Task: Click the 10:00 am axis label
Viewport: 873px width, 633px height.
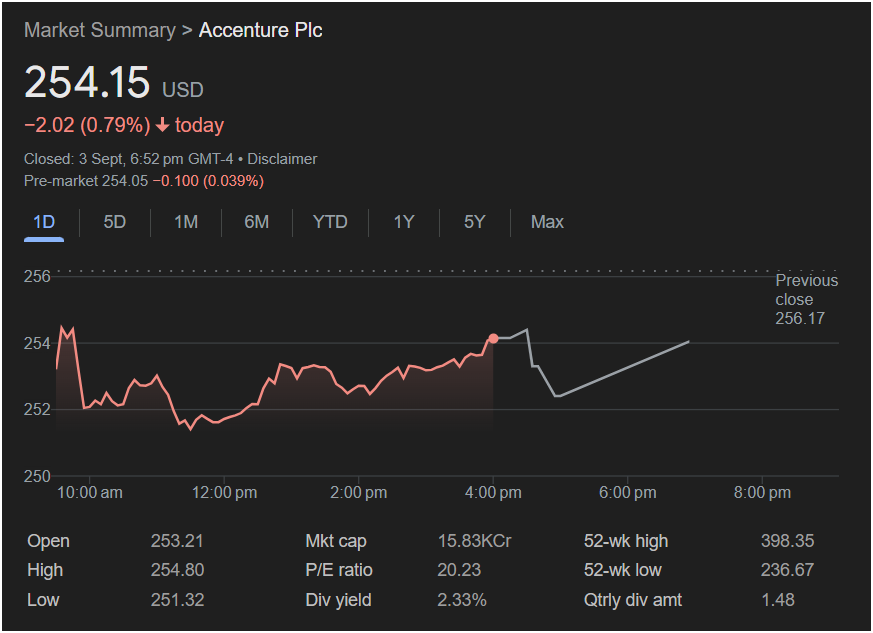Action: [x=90, y=492]
